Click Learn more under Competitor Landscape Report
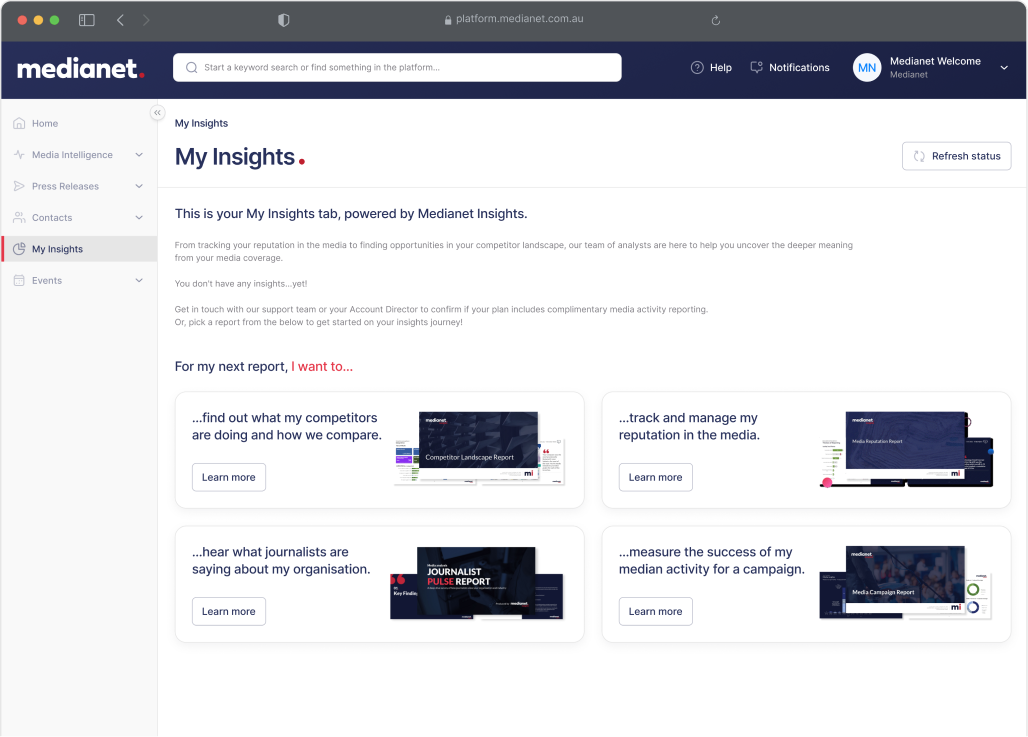Viewport: 1028px width, 737px height. [228, 477]
